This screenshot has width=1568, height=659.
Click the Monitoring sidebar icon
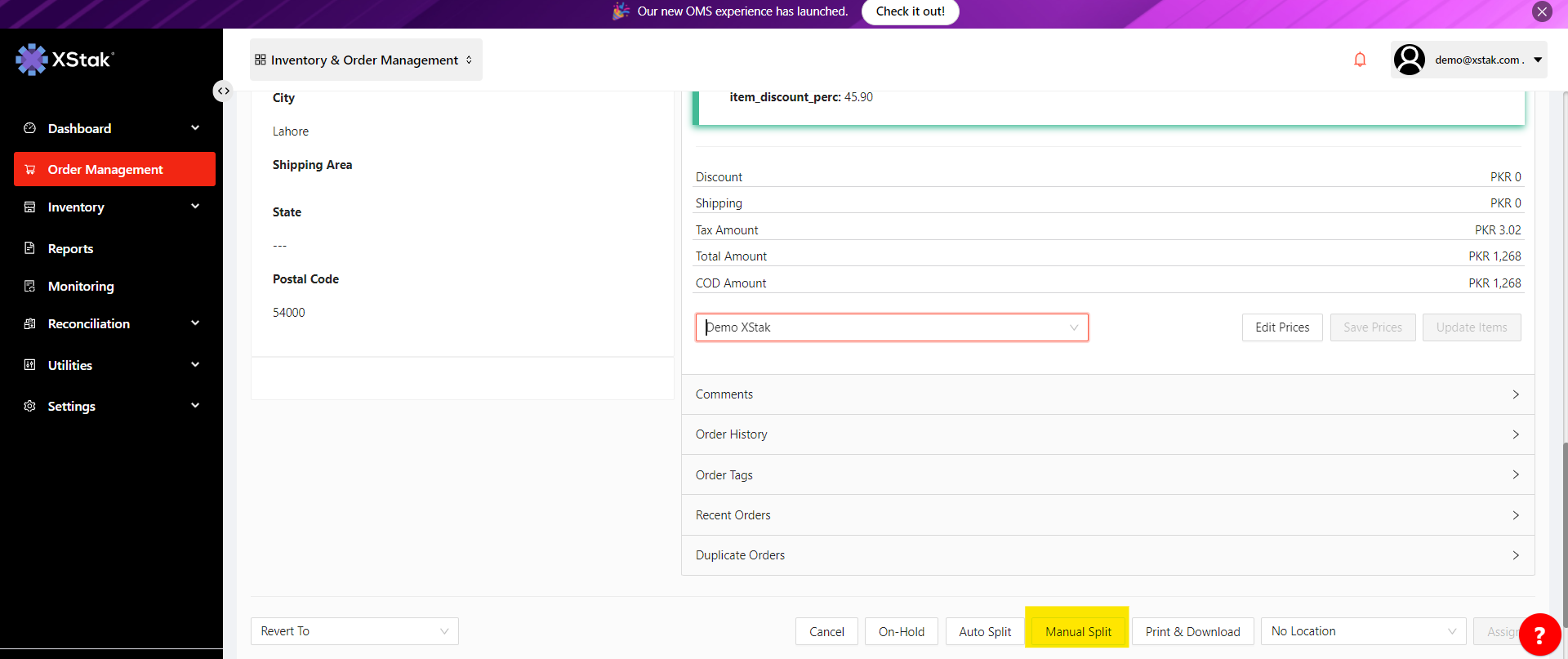coord(30,286)
